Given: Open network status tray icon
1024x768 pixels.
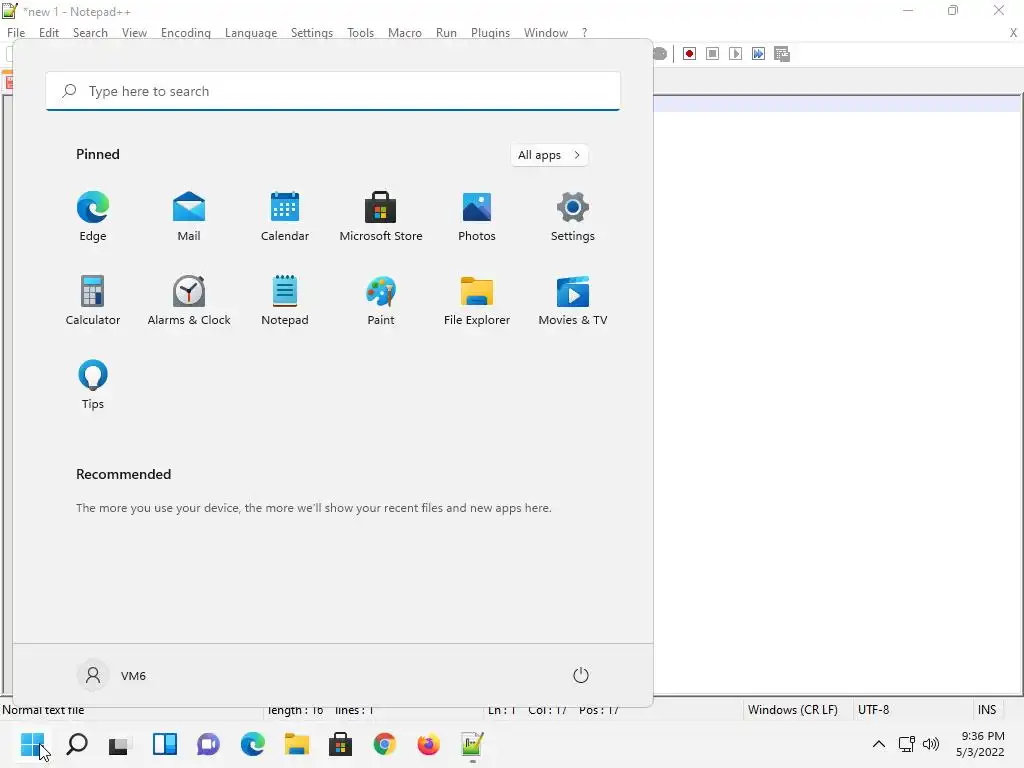Looking at the screenshot, I should click(x=906, y=744).
